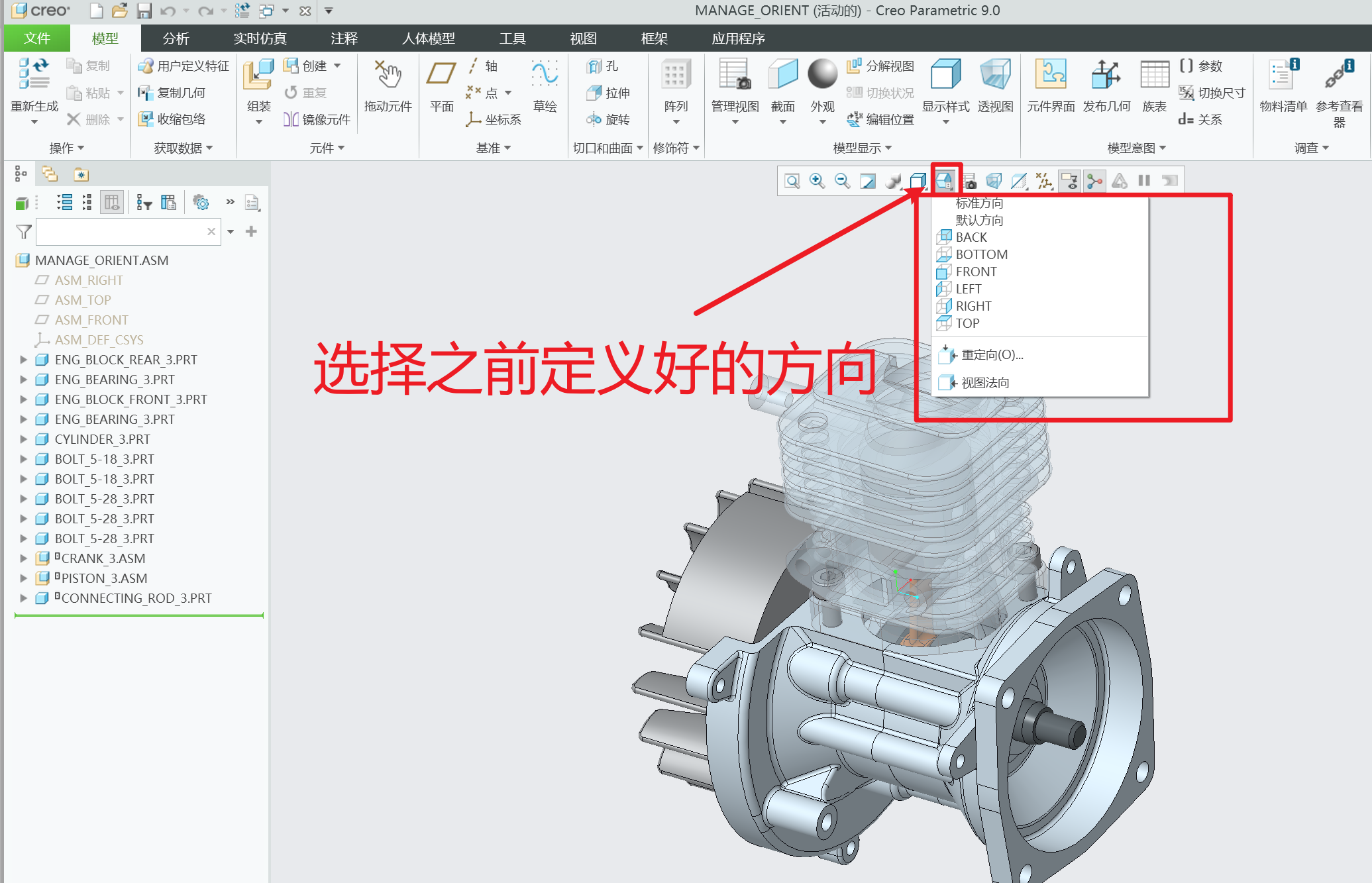
Task: Click the Zoom In magnifier icon
Action: pos(817,180)
